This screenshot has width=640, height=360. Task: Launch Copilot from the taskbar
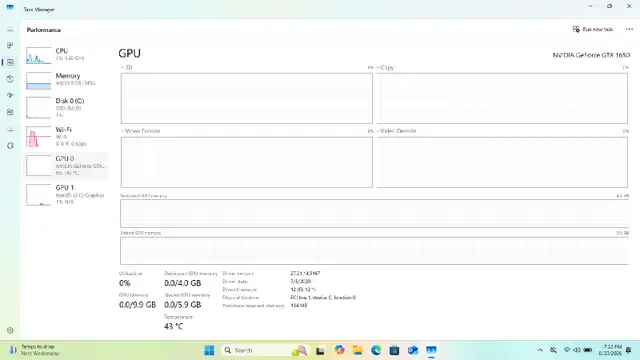pos(339,350)
